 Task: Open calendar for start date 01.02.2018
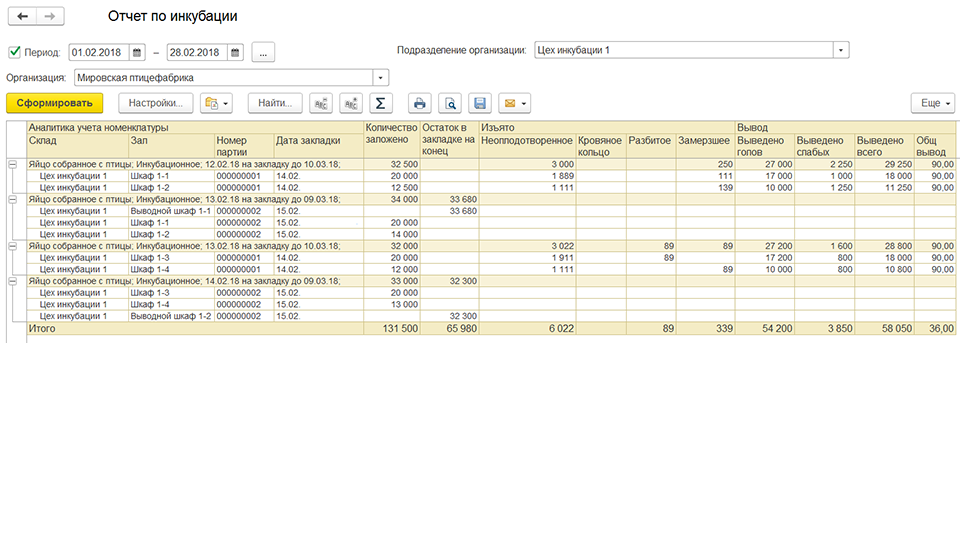137,53
